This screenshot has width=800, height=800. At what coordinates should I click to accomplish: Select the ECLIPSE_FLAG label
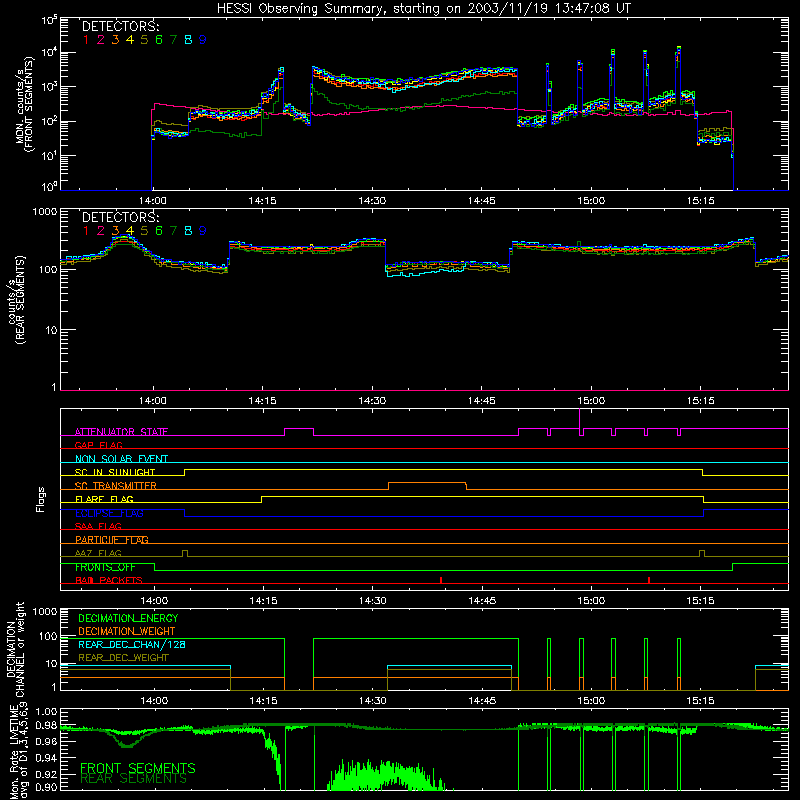(x=109, y=513)
